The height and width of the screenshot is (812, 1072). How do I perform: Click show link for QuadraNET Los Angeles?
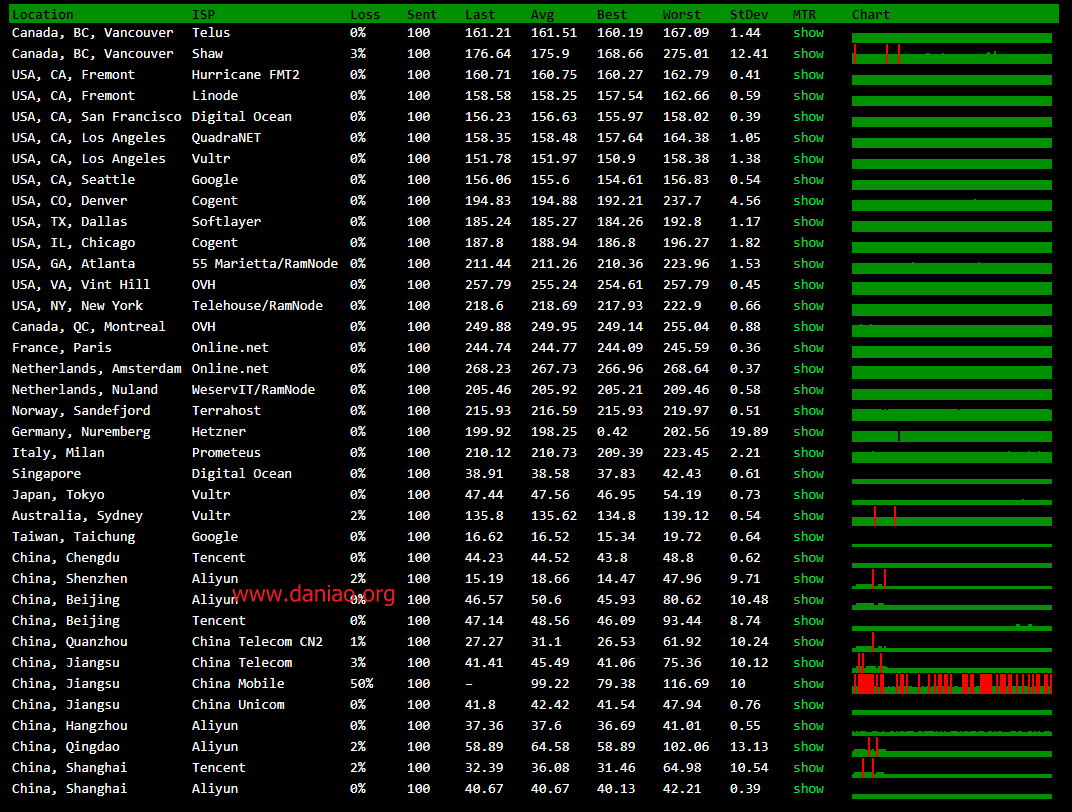pyautogui.click(x=808, y=138)
